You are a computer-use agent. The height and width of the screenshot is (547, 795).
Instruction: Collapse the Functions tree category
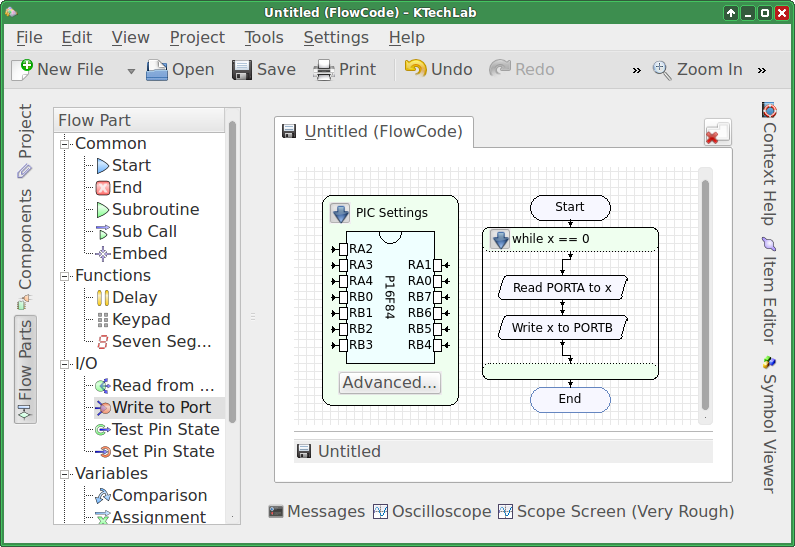(64, 276)
